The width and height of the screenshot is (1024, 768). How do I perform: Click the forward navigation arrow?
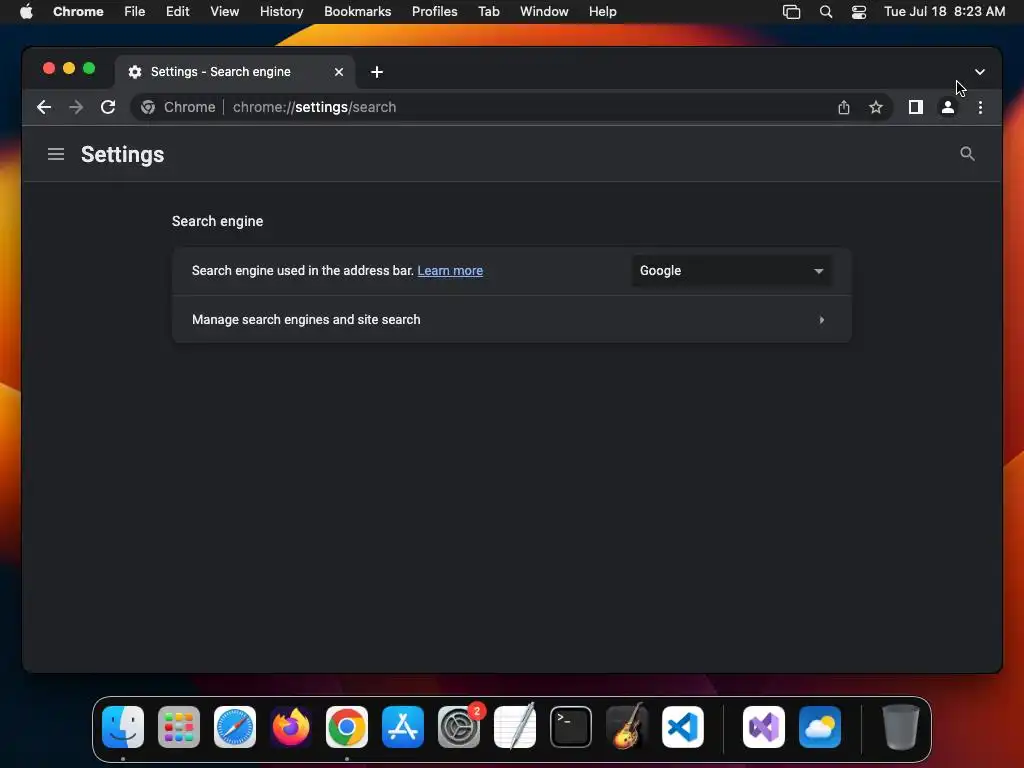[x=76, y=107]
